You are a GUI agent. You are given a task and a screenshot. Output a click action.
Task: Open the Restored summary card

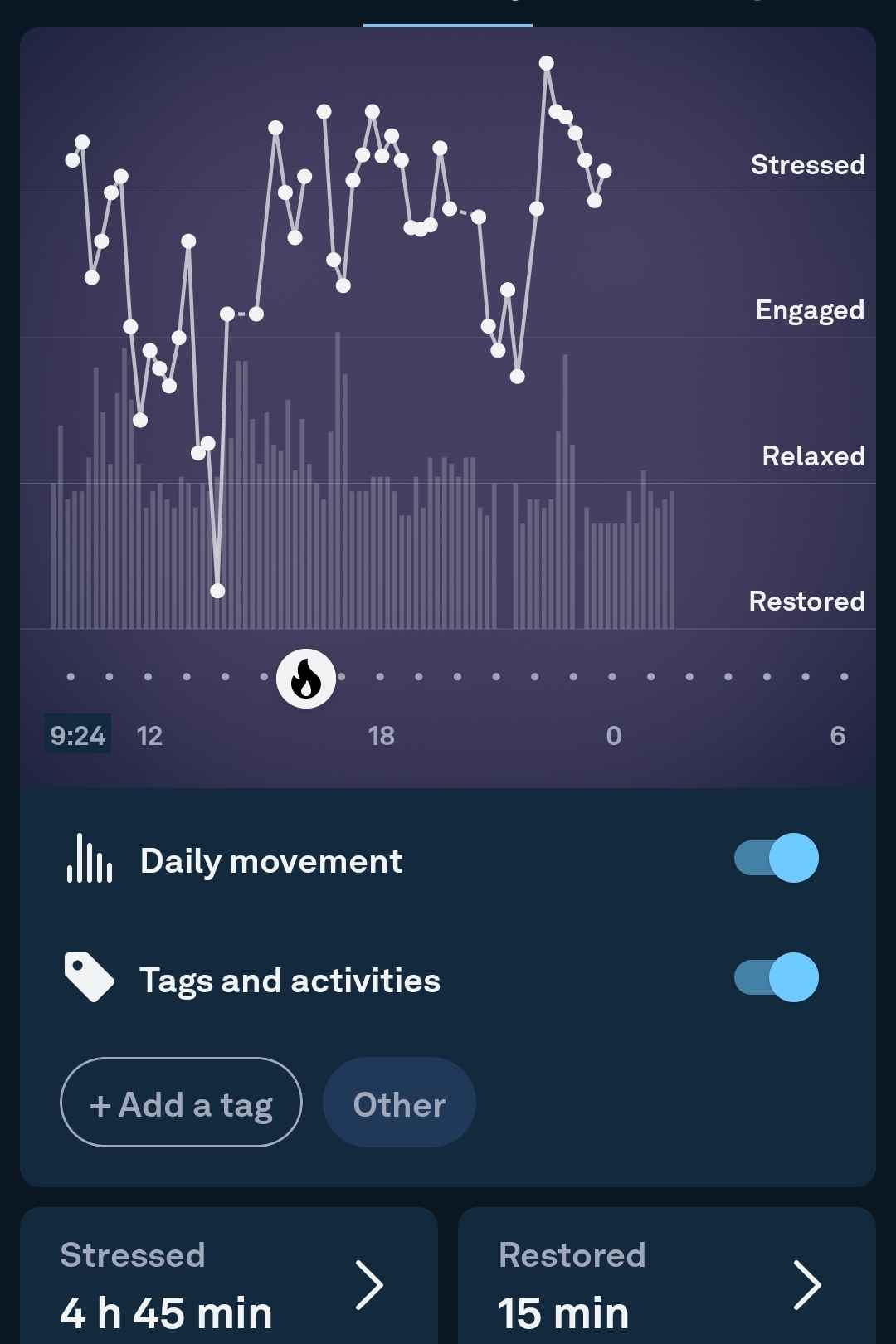coord(667,1276)
